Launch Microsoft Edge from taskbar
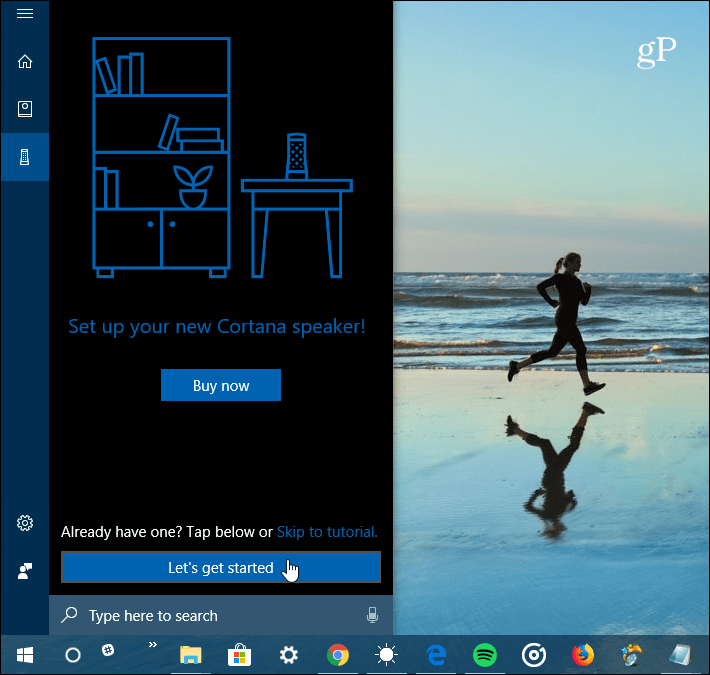Viewport: 710px width, 675px height. [436, 655]
